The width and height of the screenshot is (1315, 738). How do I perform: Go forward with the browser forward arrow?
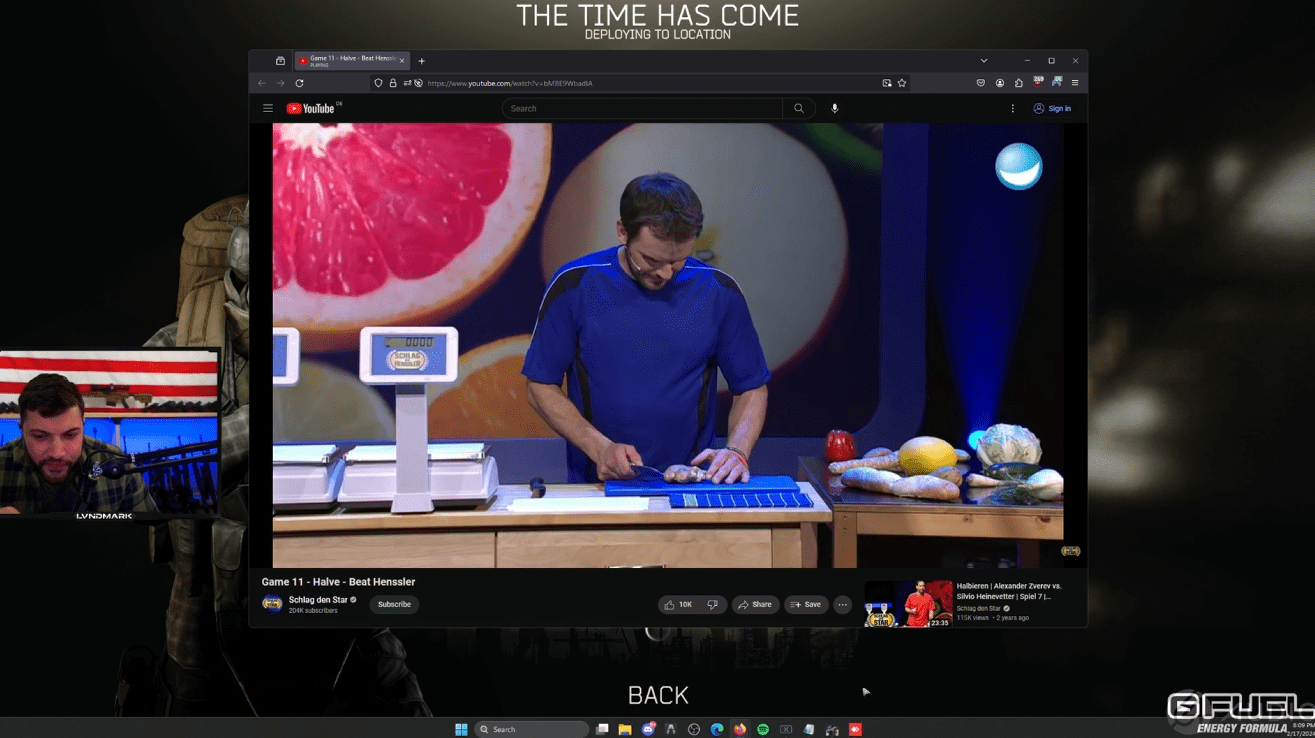click(x=280, y=83)
